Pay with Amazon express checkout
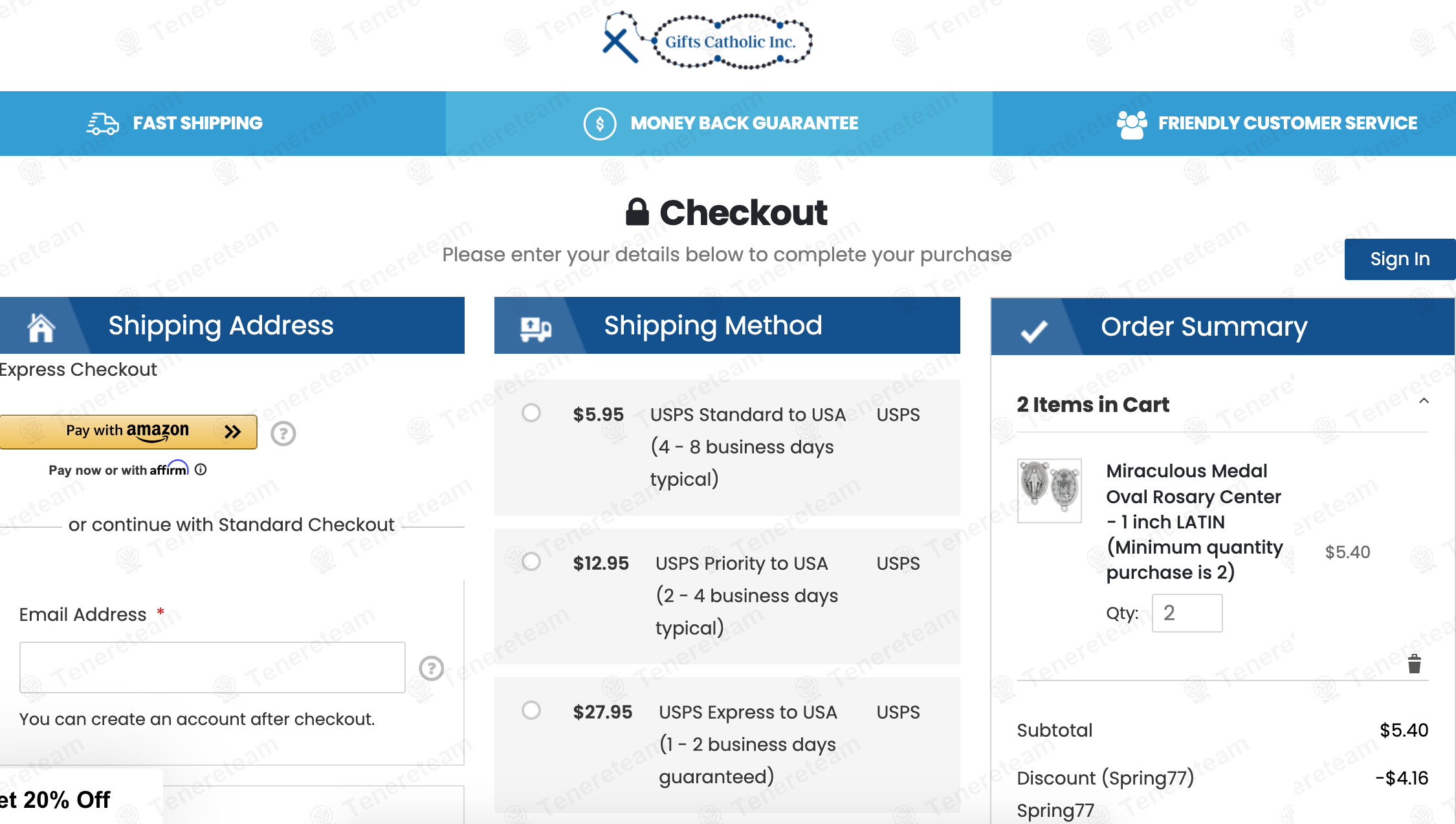 128,432
